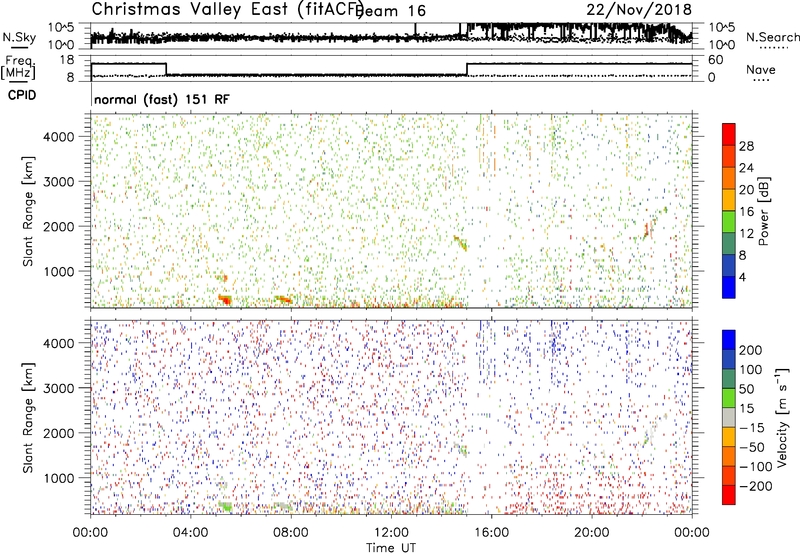Viewport: 800px width, 554px height.
Task: Click the frequency step-up at 15:00 in the Freq plot
Action: click(467, 69)
